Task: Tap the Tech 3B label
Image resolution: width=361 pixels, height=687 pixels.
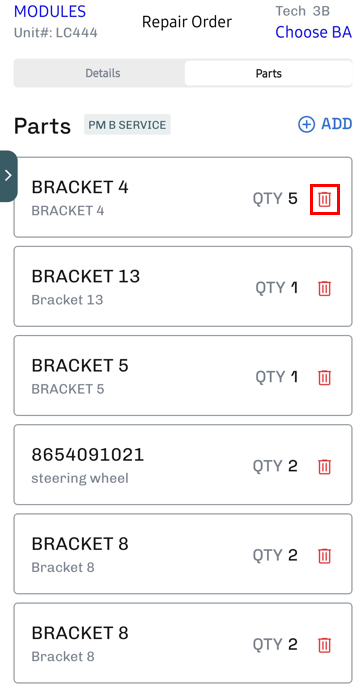Action: point(302,11)
